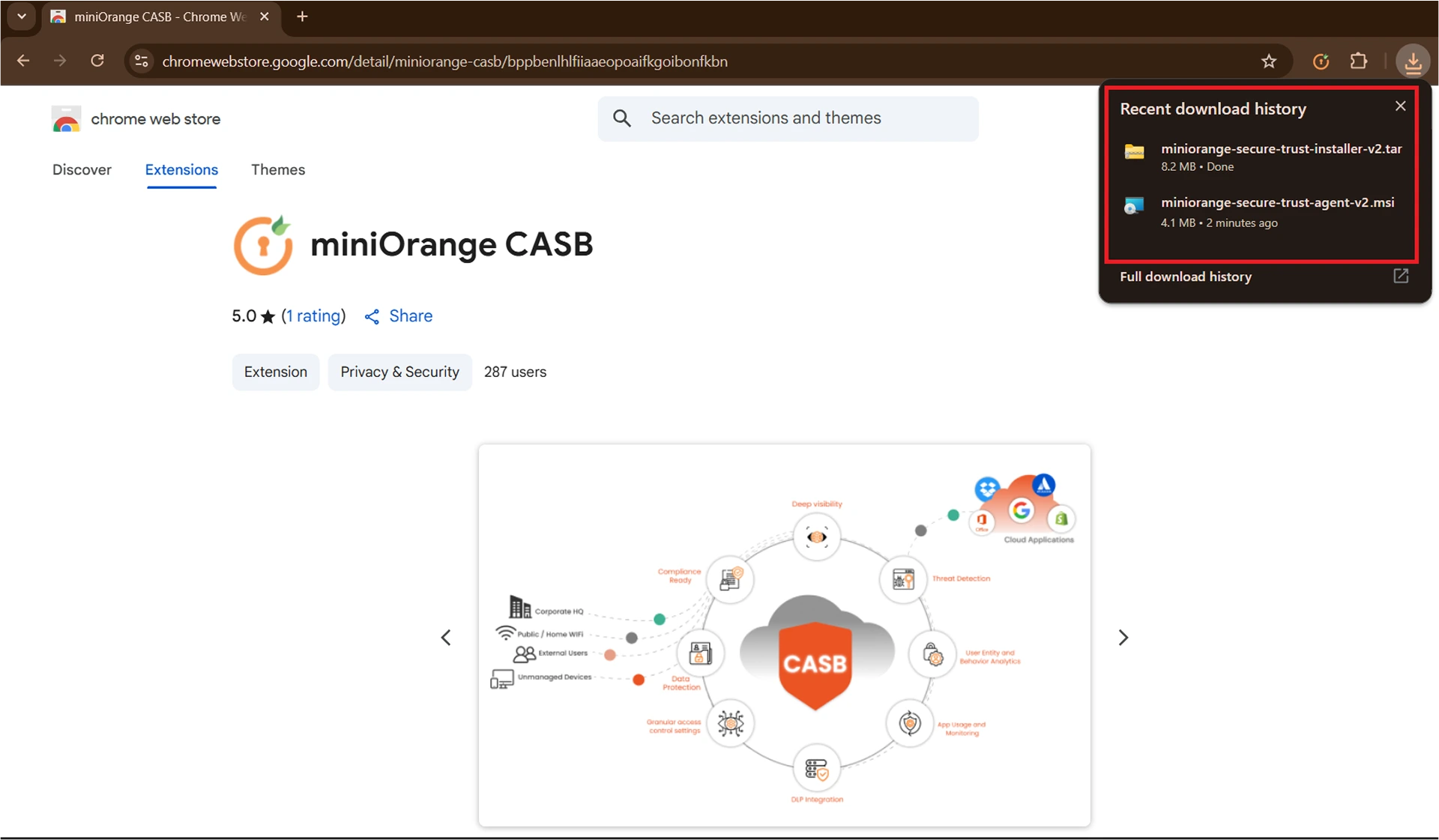Go back to previous page
The image size is (1439, 840).
[x=23, y=61]
